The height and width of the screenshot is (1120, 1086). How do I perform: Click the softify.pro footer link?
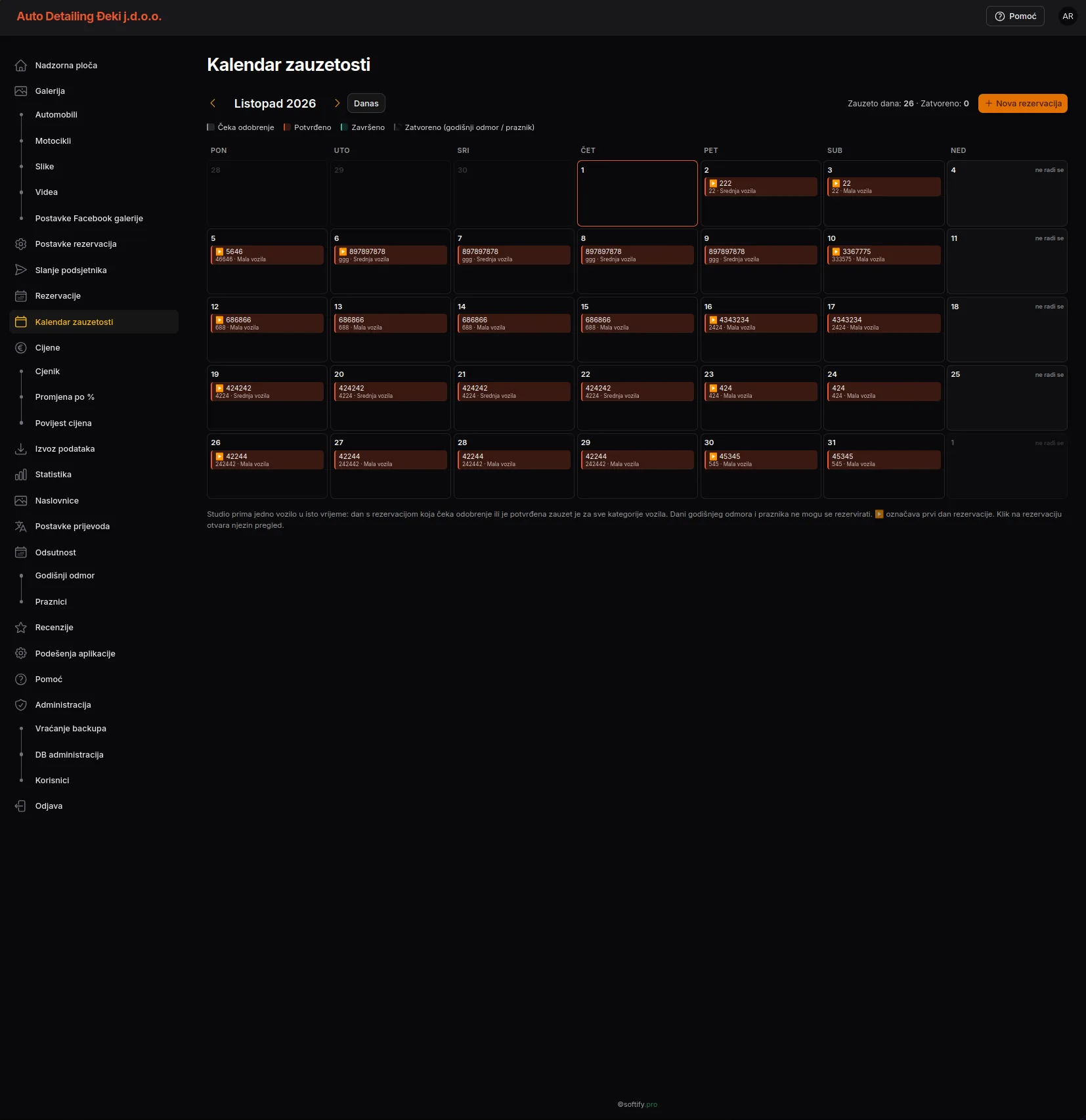638,1104
